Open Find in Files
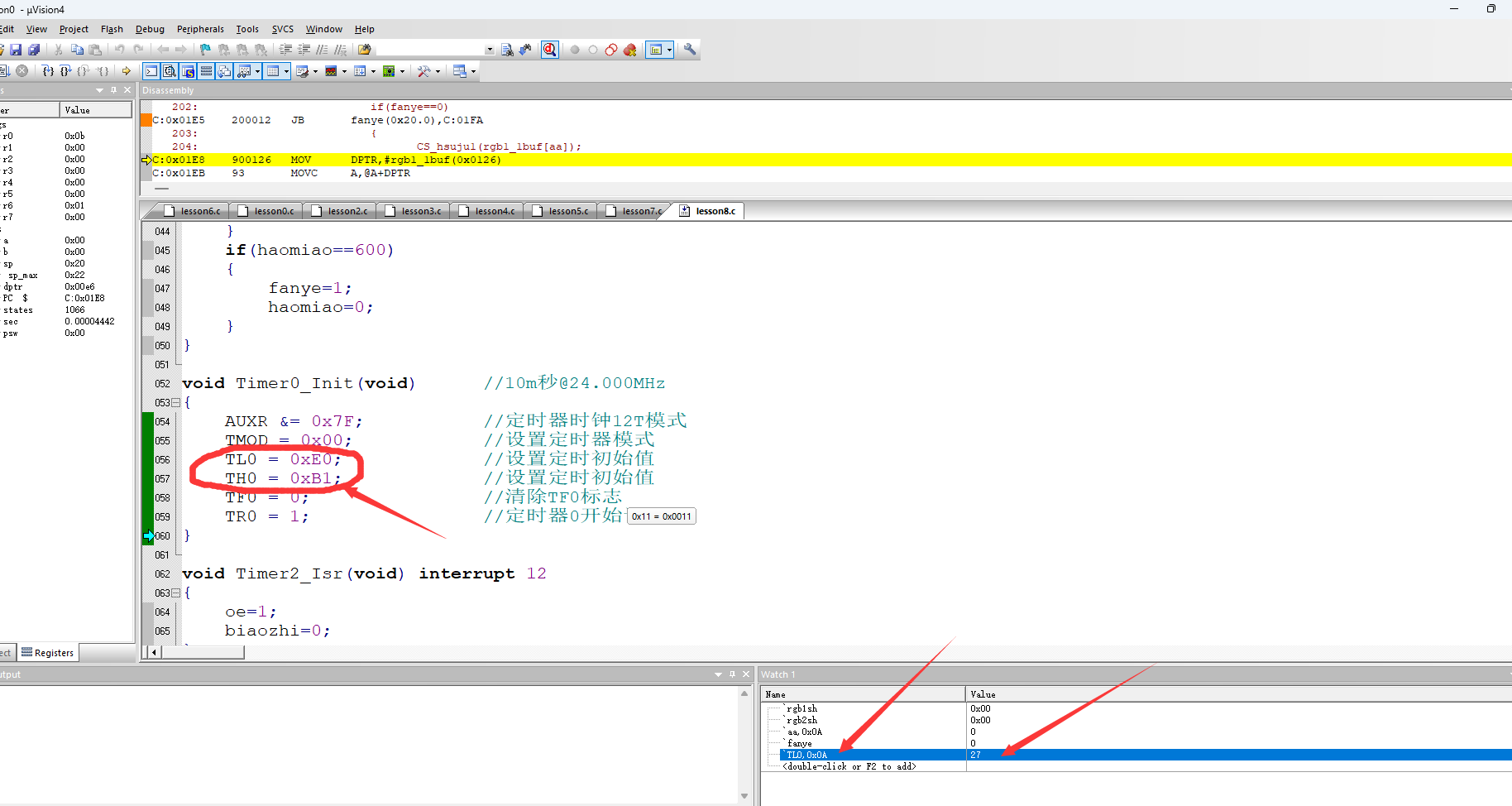This screenshot has width=1512, height=806. pos(365,50)
